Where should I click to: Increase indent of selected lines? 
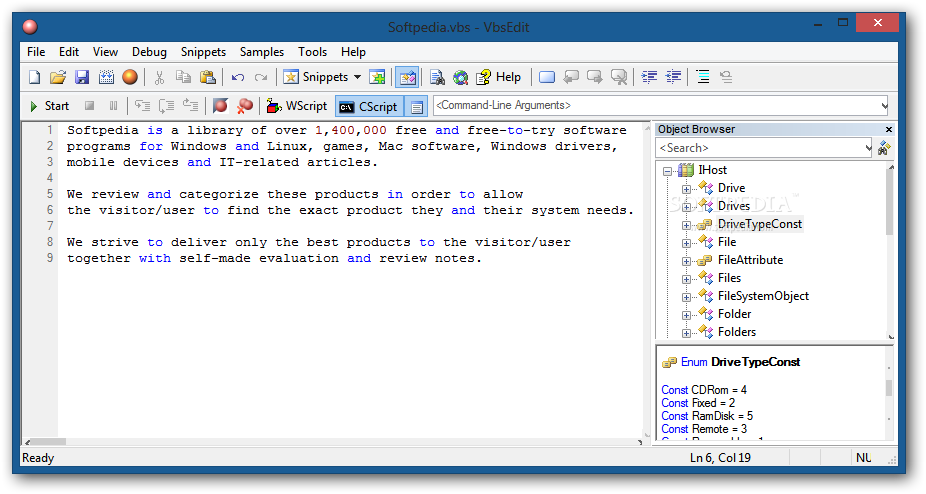649,77
